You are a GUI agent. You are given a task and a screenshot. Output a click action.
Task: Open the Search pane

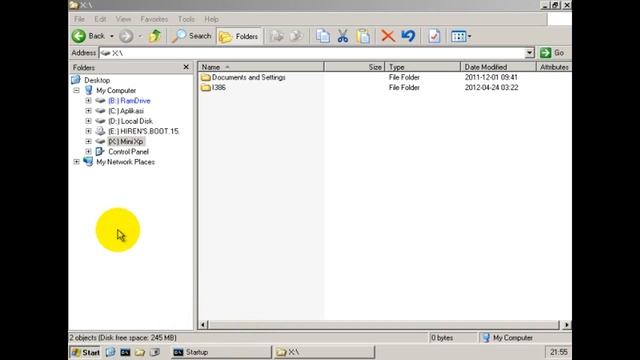click(x=191, y=36)
